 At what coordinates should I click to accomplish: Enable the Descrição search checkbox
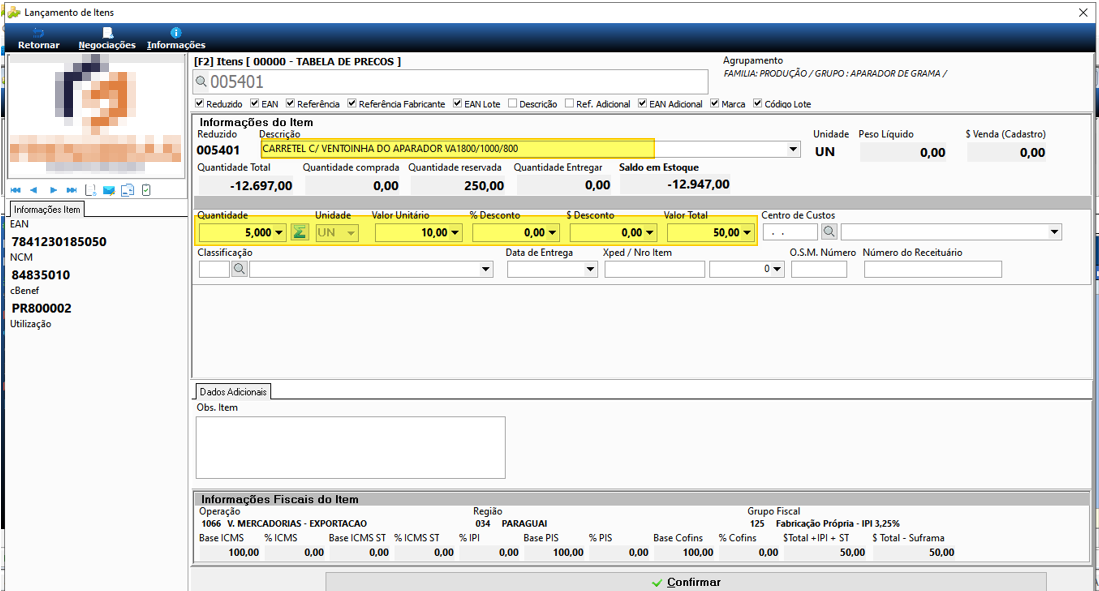tap(512, 103)
